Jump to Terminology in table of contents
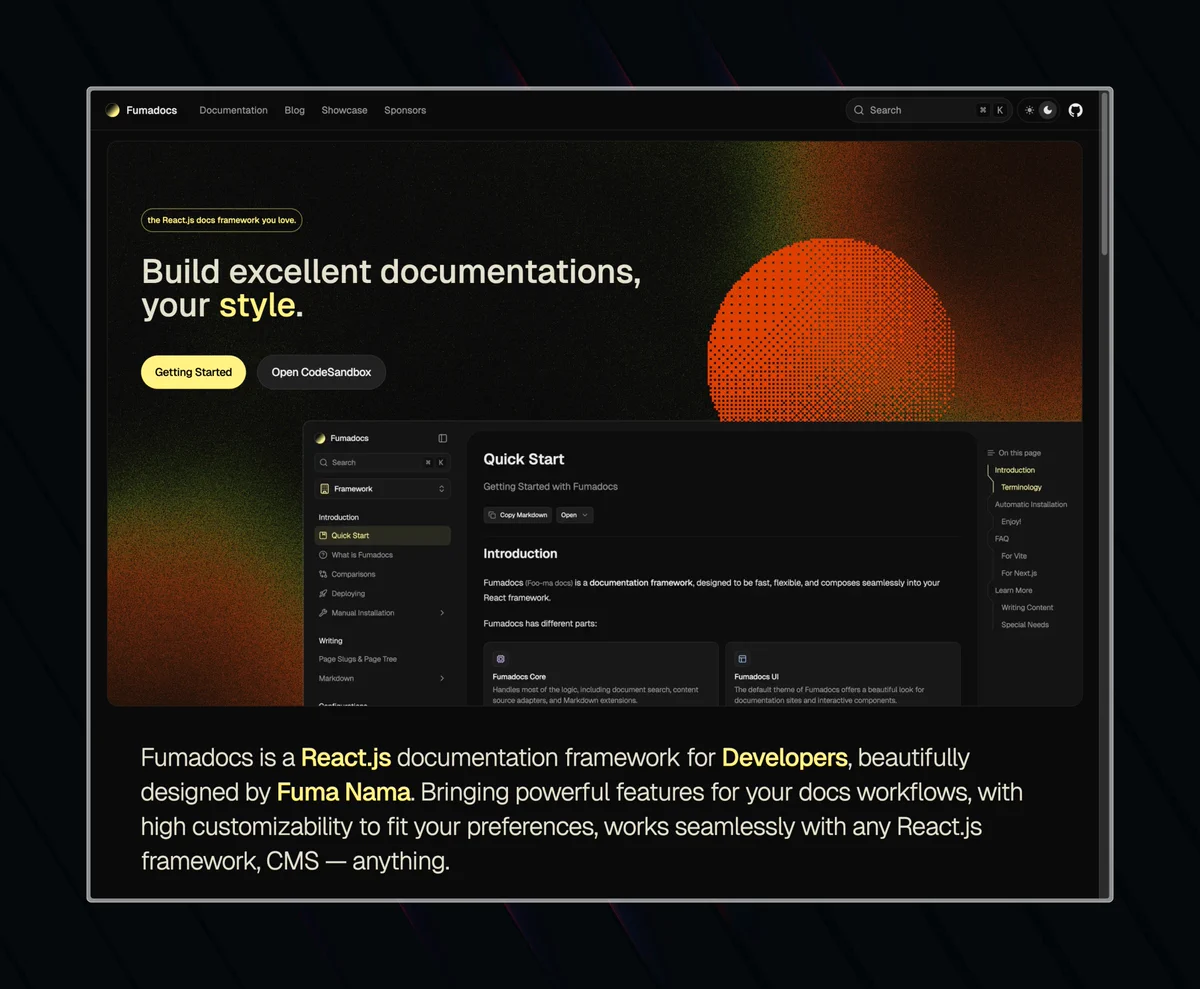Viewport: 1200px width, 989px height. (1021, 487)
